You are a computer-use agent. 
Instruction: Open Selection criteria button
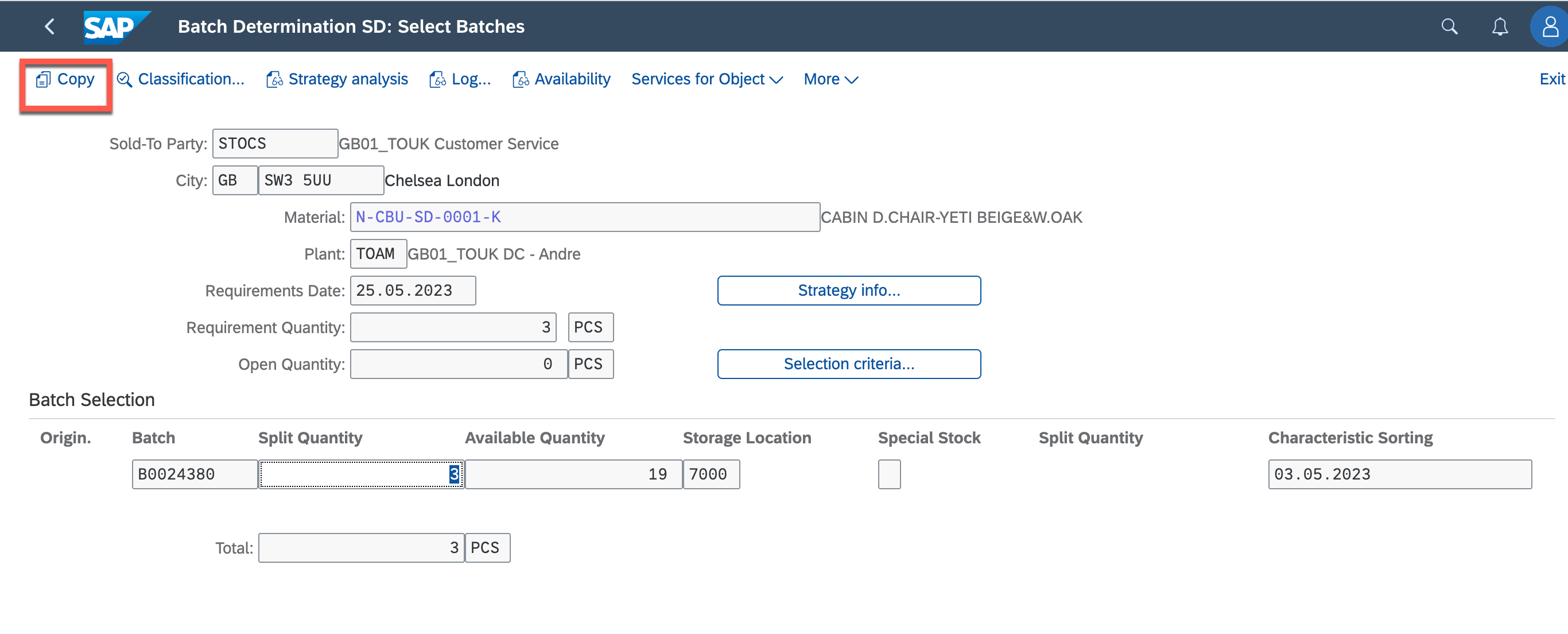click(848, 364)
